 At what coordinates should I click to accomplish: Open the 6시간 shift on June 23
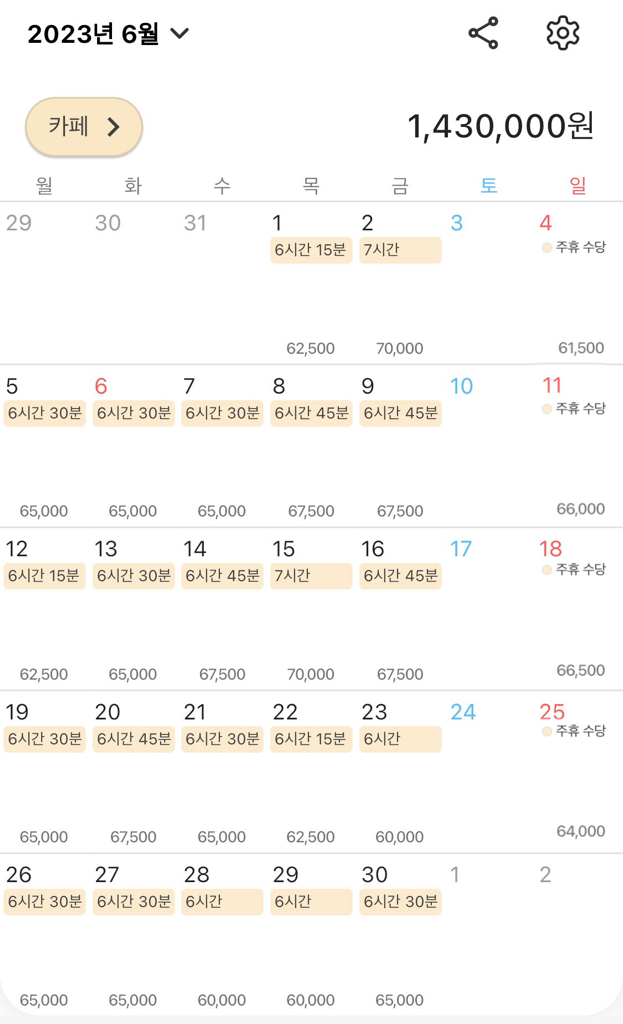pos(400,739)
